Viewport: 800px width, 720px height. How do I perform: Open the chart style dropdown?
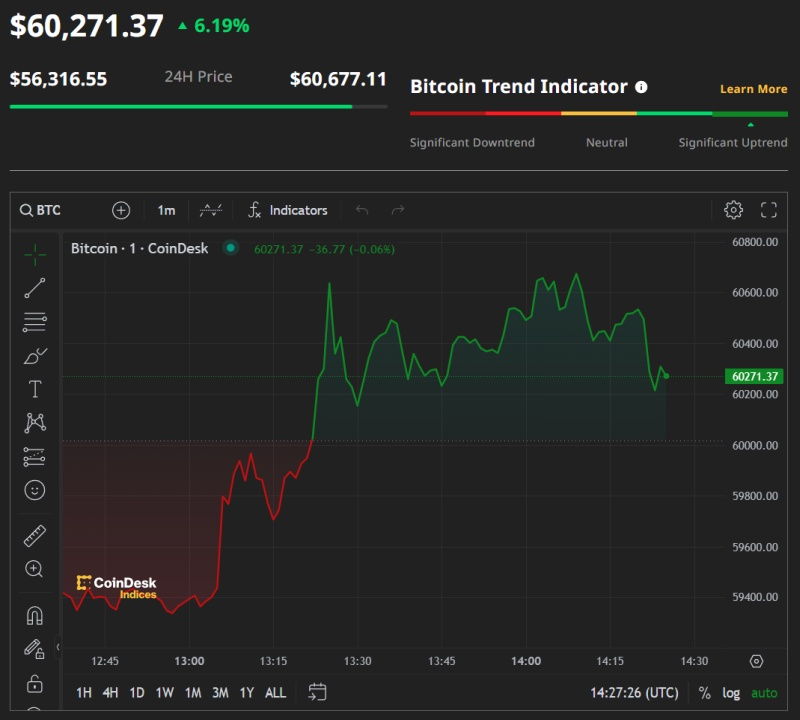click(x=211, y=210)
